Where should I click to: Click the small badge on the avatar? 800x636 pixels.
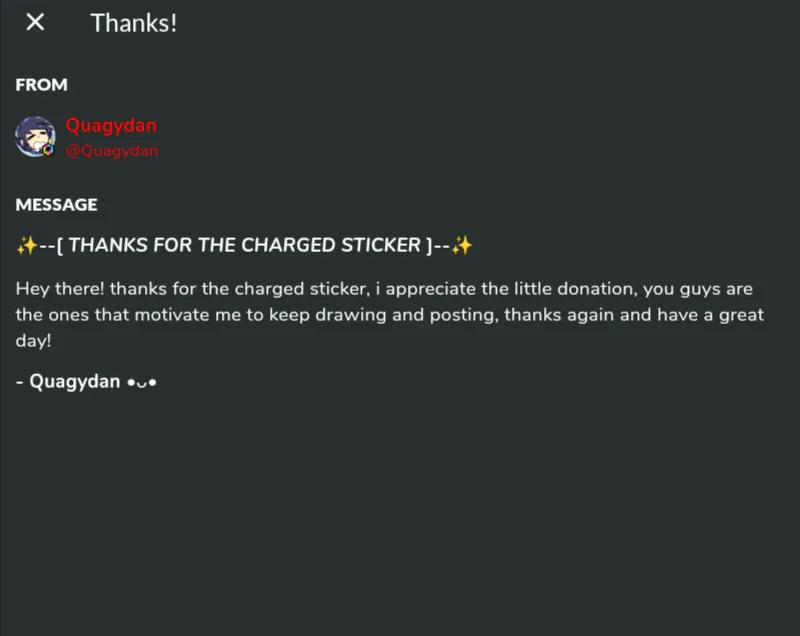click(x=47, y=149)
